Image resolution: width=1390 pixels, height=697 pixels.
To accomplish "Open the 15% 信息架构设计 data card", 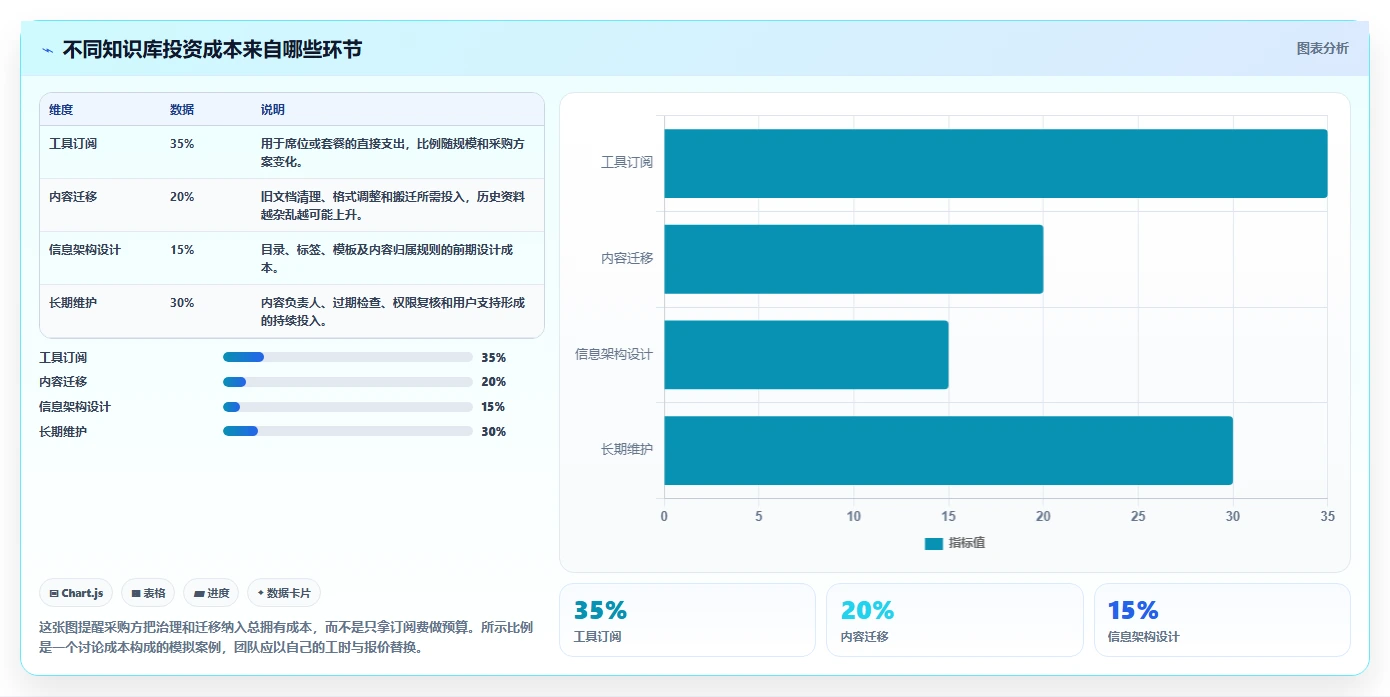I will click(1222, 620).
